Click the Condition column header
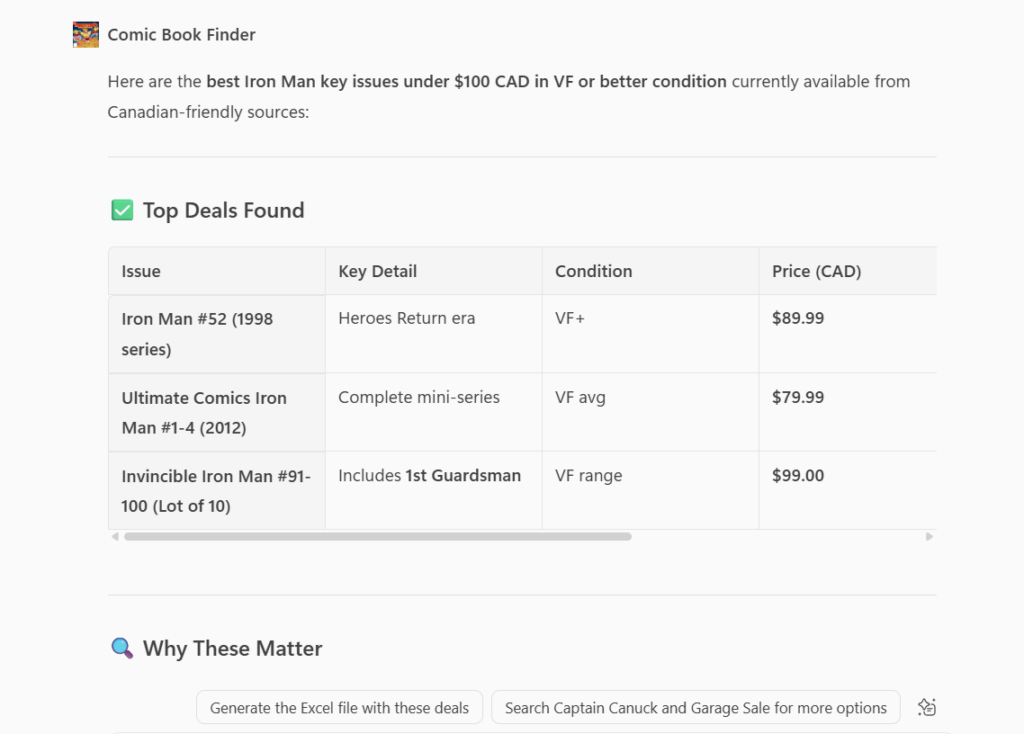 click(593, 271)
